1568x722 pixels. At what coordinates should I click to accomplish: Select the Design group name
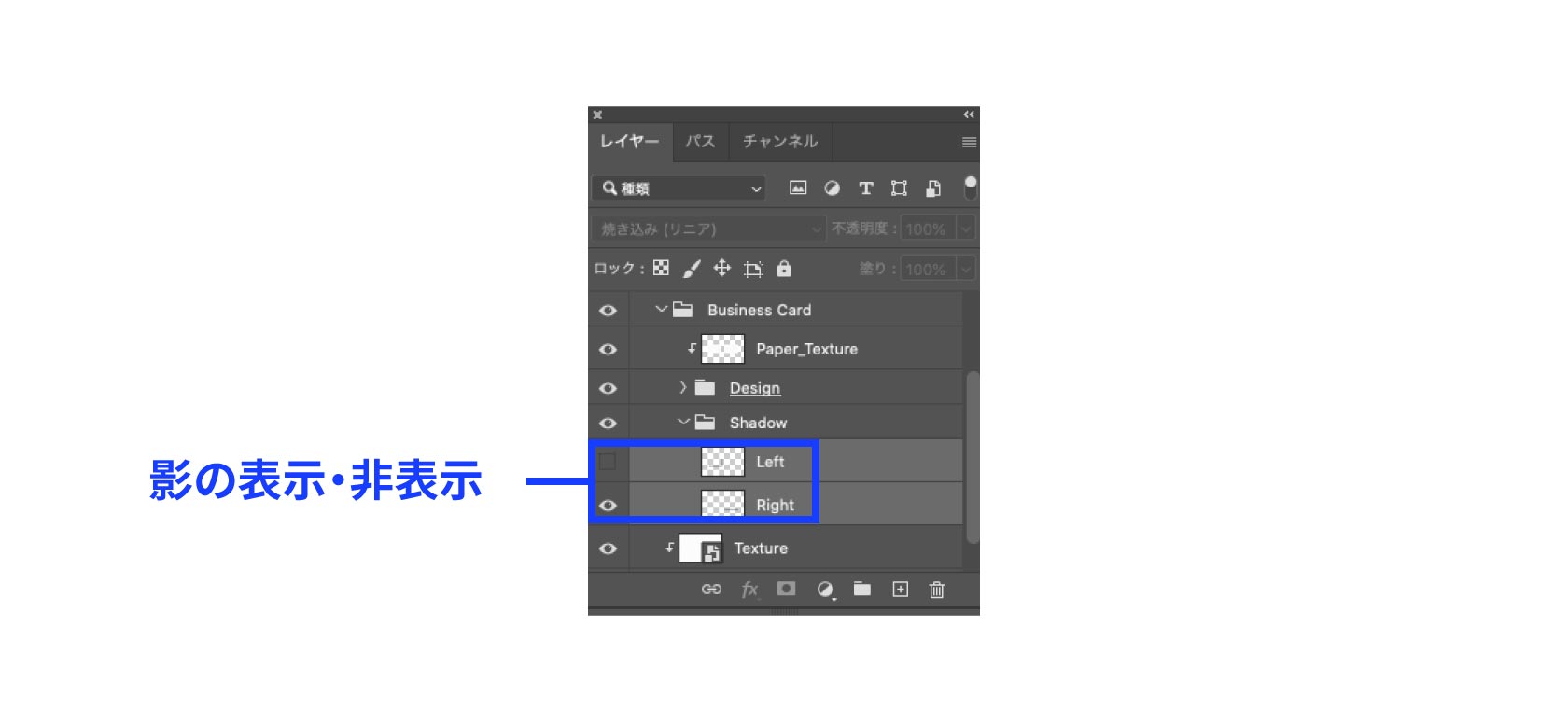755,388
